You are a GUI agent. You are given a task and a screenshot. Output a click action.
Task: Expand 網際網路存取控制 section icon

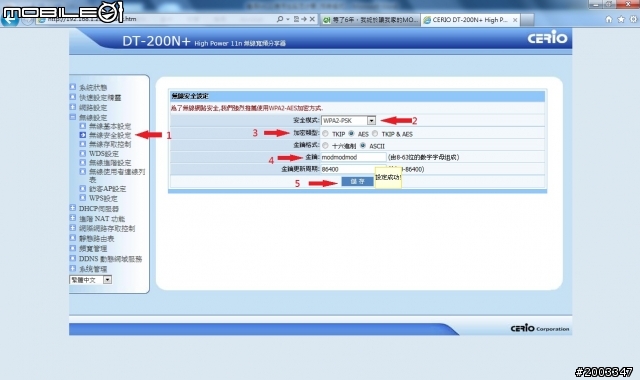point(73,228)
